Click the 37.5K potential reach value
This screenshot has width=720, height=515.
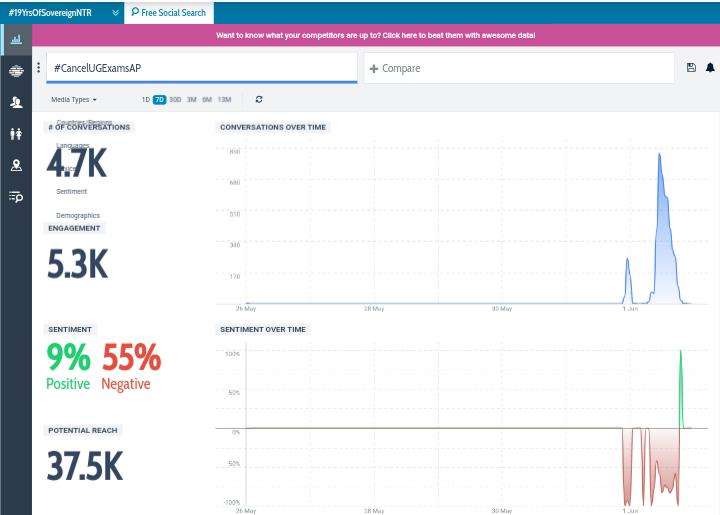[x=85, y=465]
